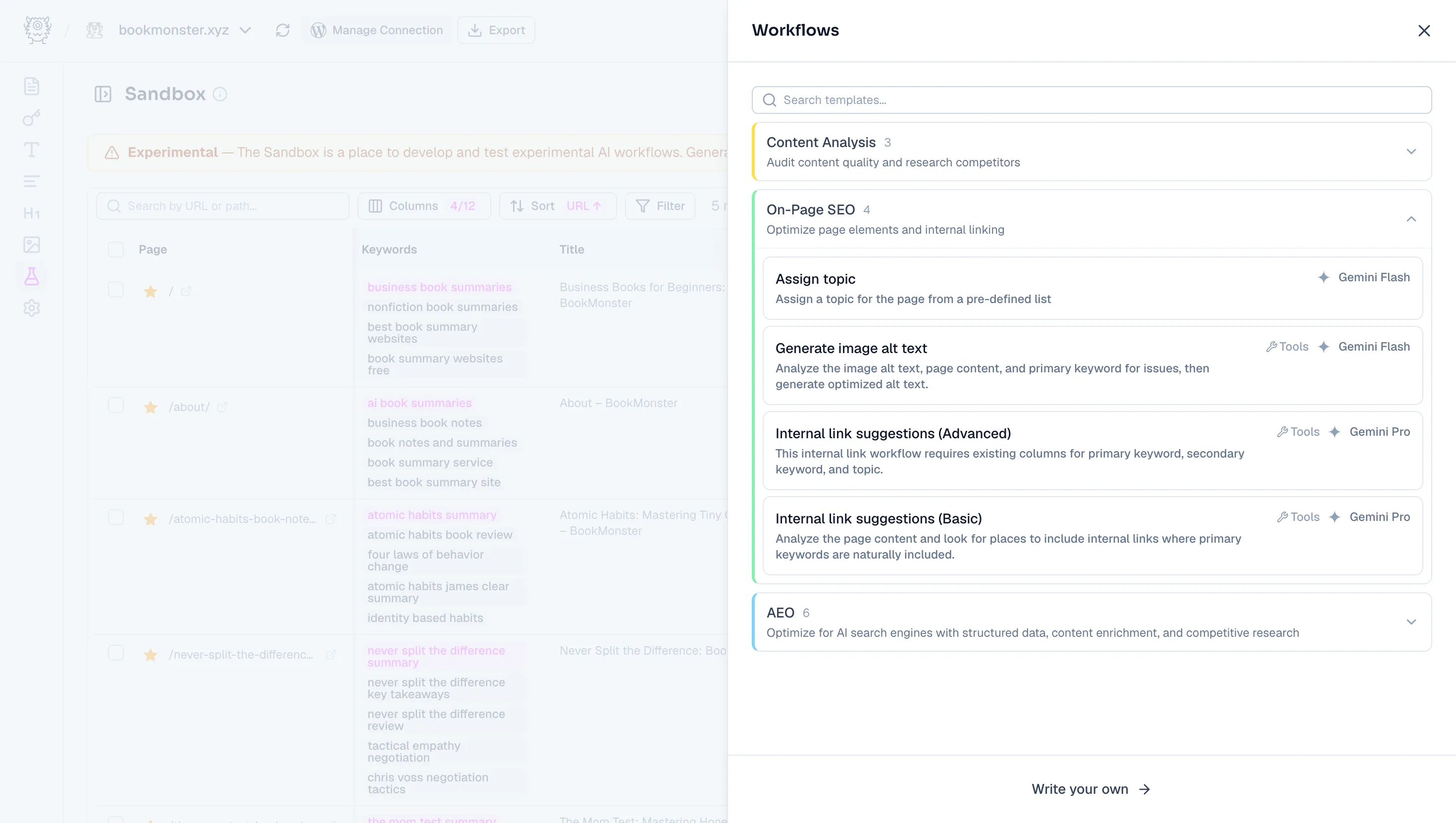Check the checkbox for /atomic-habits-book-note row
The height and width of the screenshot is (823, 1456).
(116, 518)
